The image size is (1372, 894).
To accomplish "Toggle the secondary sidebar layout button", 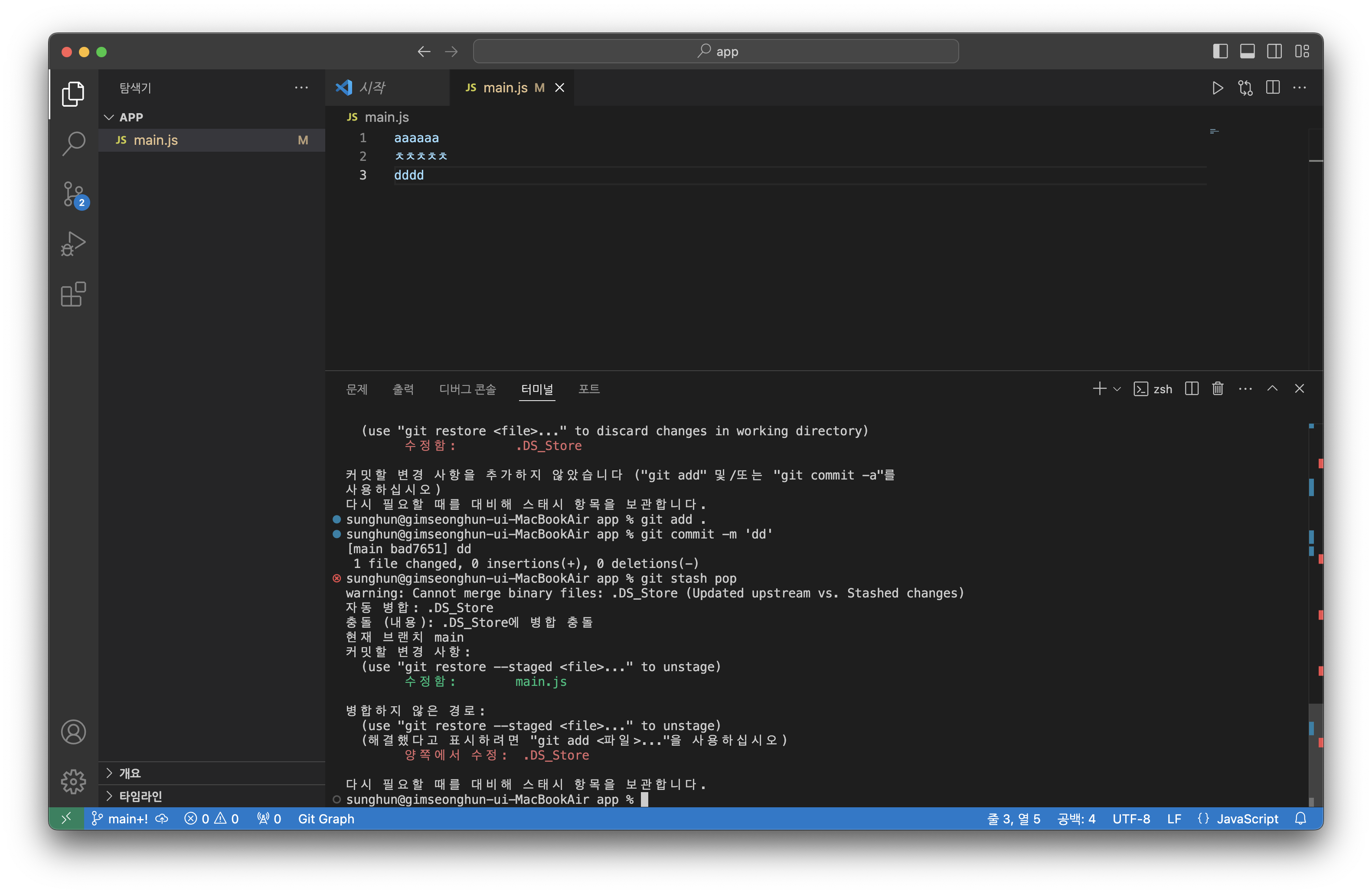I will [1274, 51].
